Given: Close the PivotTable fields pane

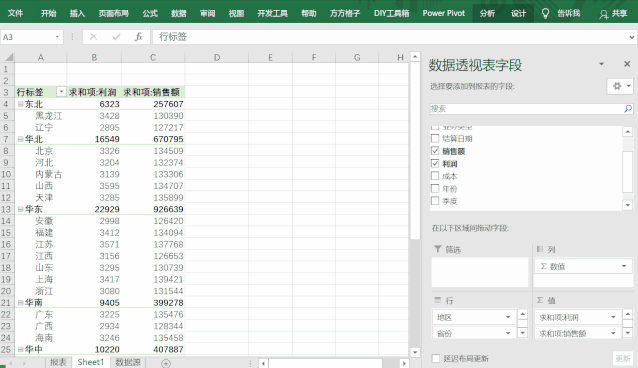Looking at the screenshot, I should [x=627, y=64].
